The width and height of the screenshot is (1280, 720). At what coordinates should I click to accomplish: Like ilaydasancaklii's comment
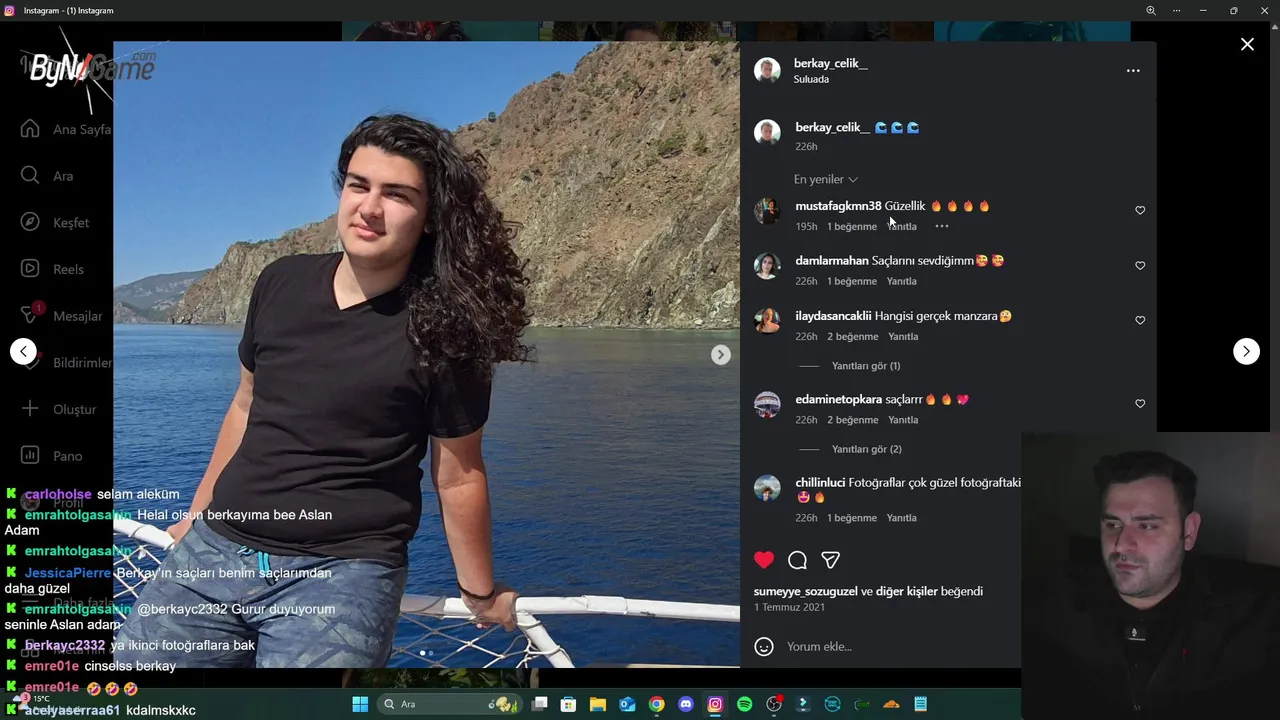coord(1140,320)
